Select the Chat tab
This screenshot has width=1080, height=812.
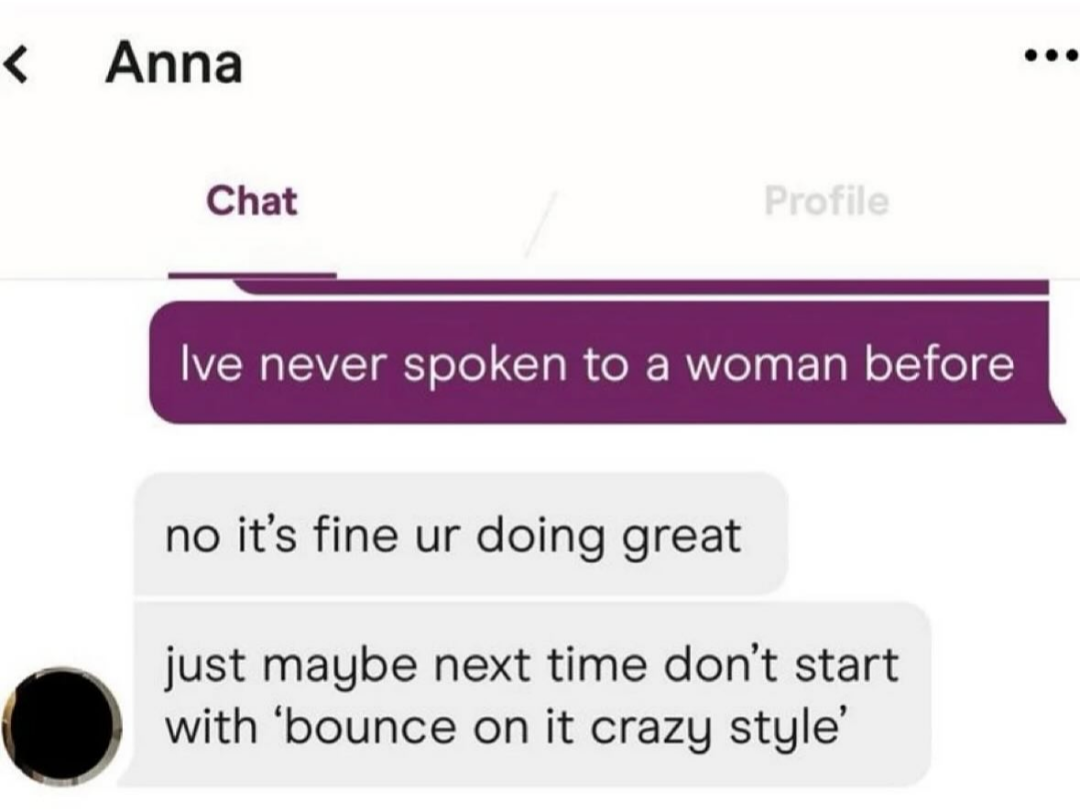point(252,201)
